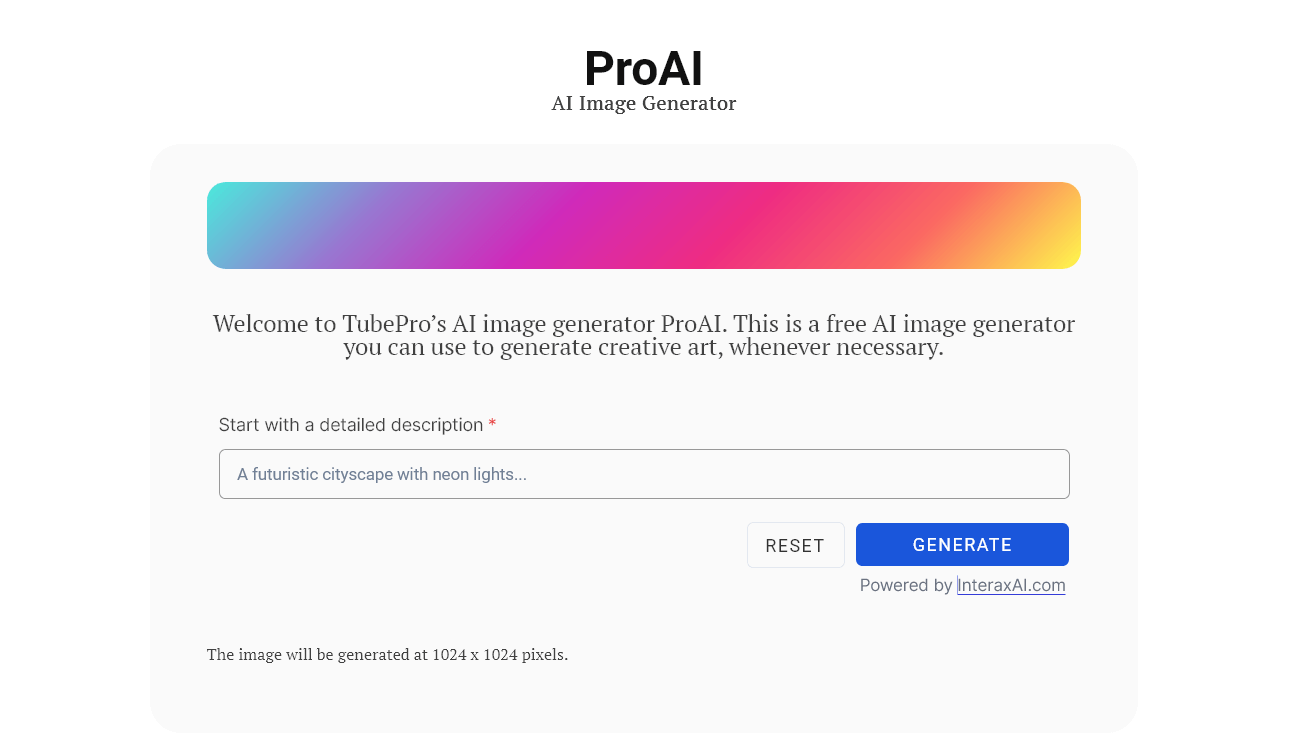The height and width of the screenshot is (737, 1291).
Task: Click the RESET button
Action: pyautogui.click(x=795, y=544)
